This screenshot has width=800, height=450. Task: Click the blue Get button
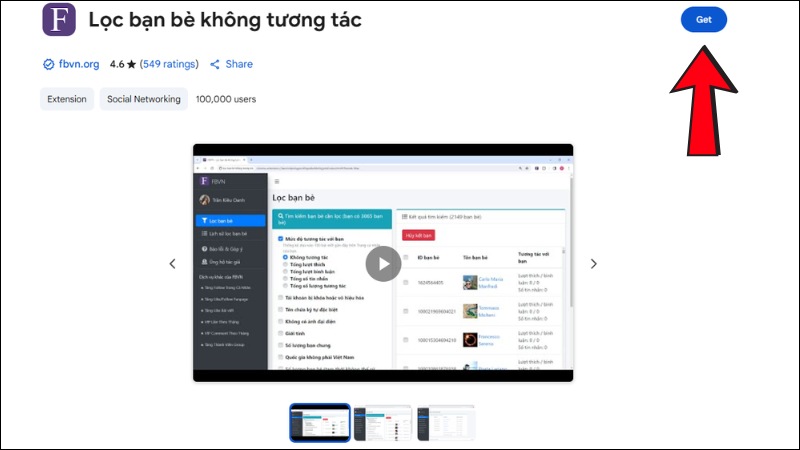click(x=704, y=19)
